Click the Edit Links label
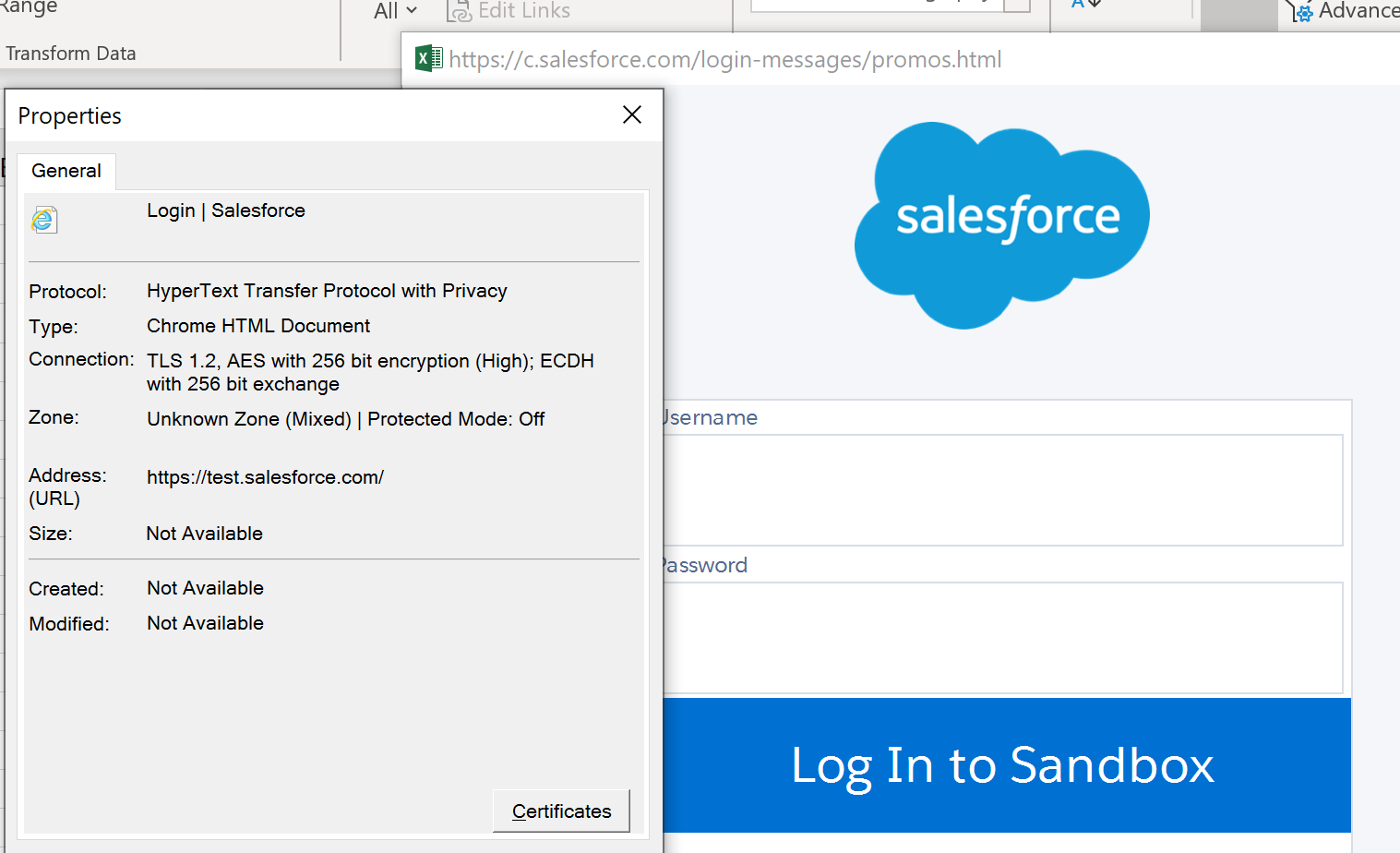This screenshot has width=1400, height=853. tap(524, 11)
